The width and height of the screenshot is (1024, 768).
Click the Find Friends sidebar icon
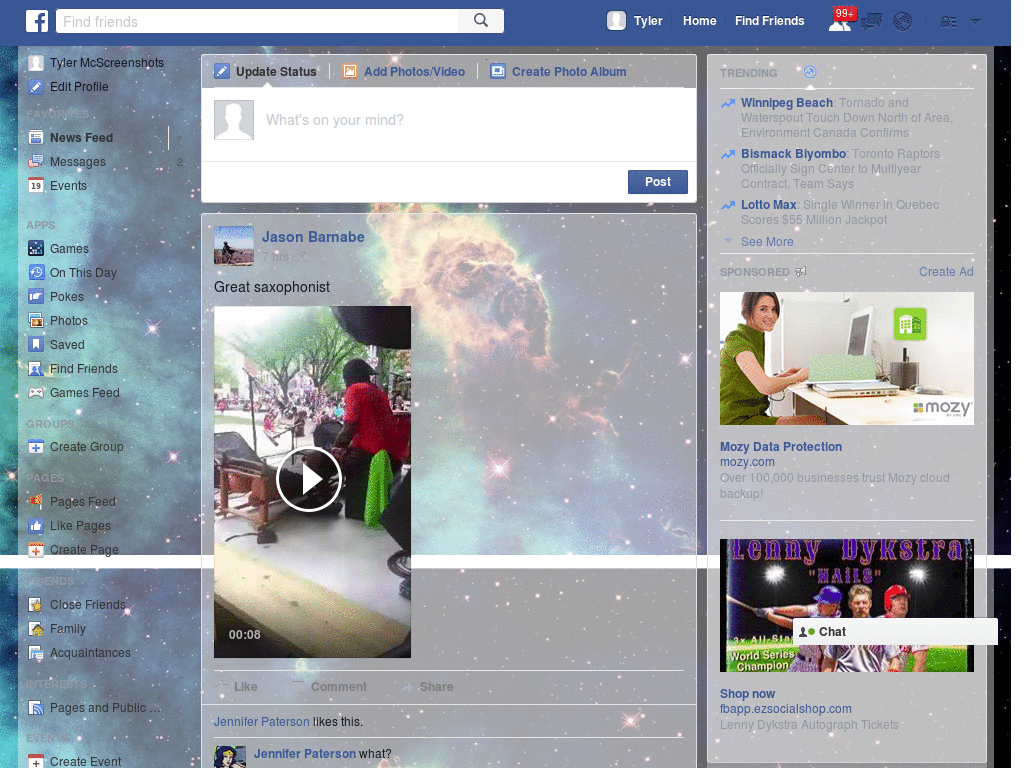tap(36, 369)
